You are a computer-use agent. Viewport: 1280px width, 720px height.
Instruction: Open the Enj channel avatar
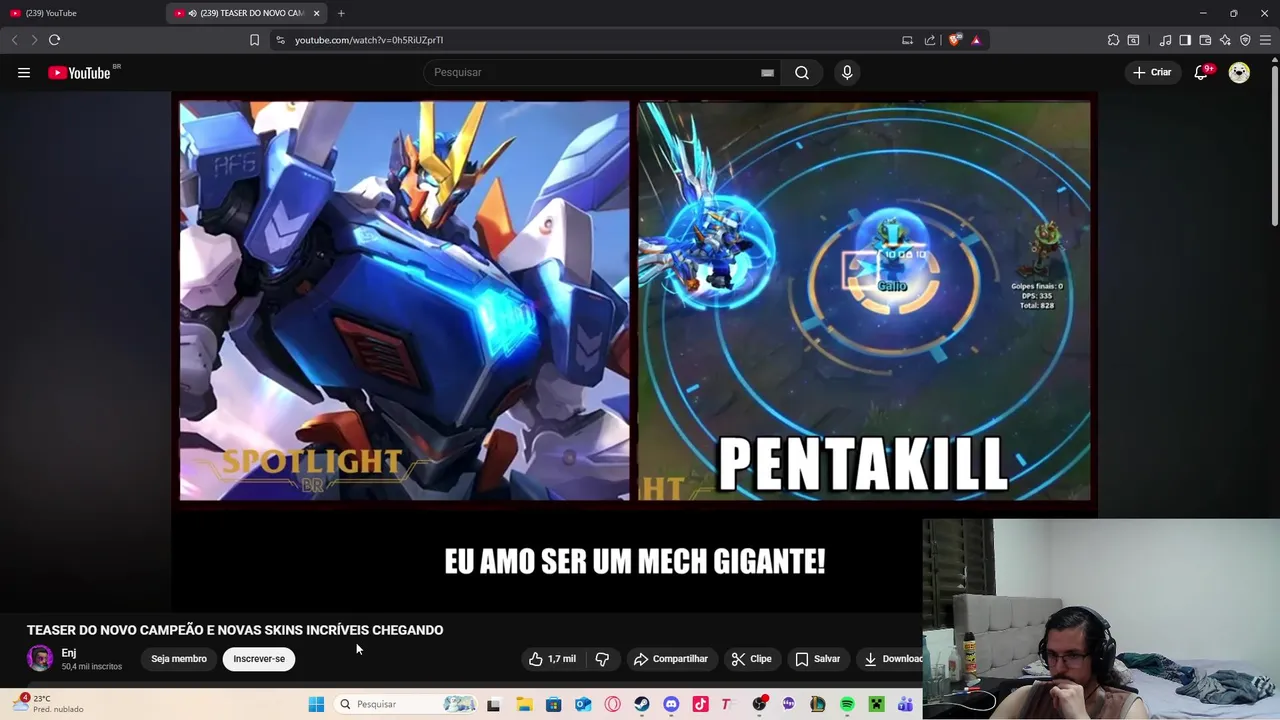(40, 658)
